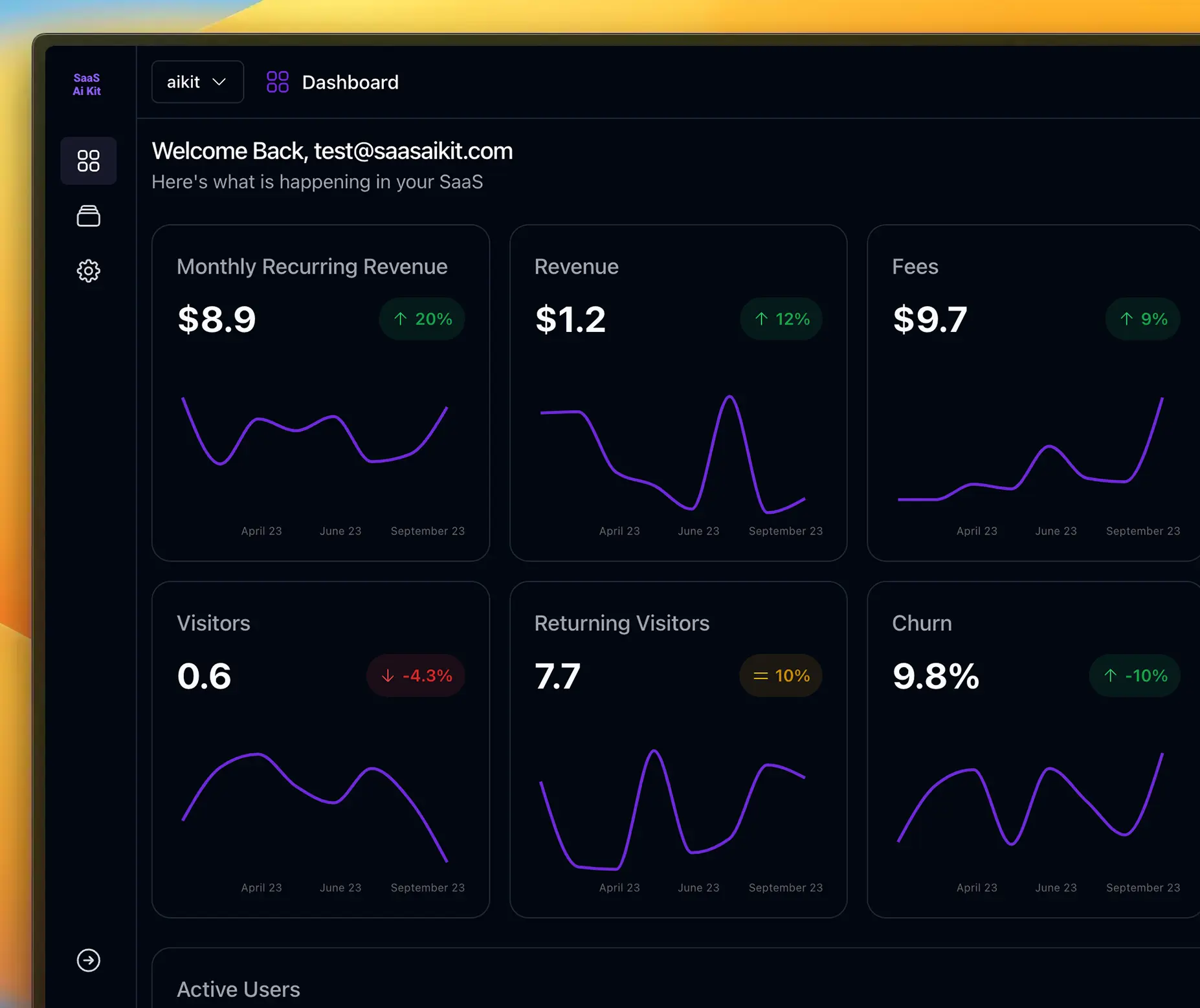This screenshot has width=1200, height=1008.
Task: Click the Dashboard header title
Action: pyautogui.click(x=350, y=82)
